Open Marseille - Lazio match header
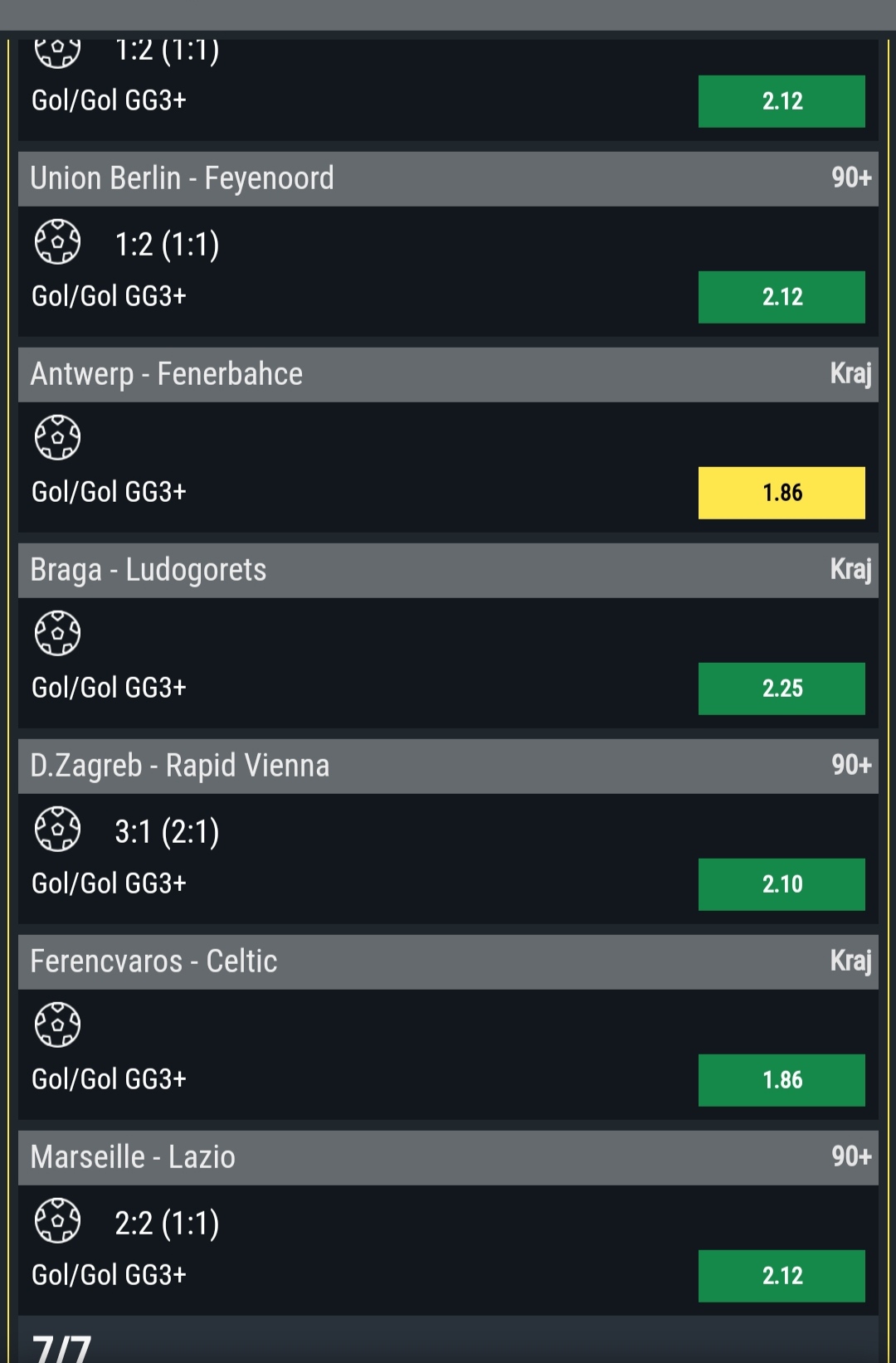Screen dimensions: 896x1363 tap(133, 1157)
